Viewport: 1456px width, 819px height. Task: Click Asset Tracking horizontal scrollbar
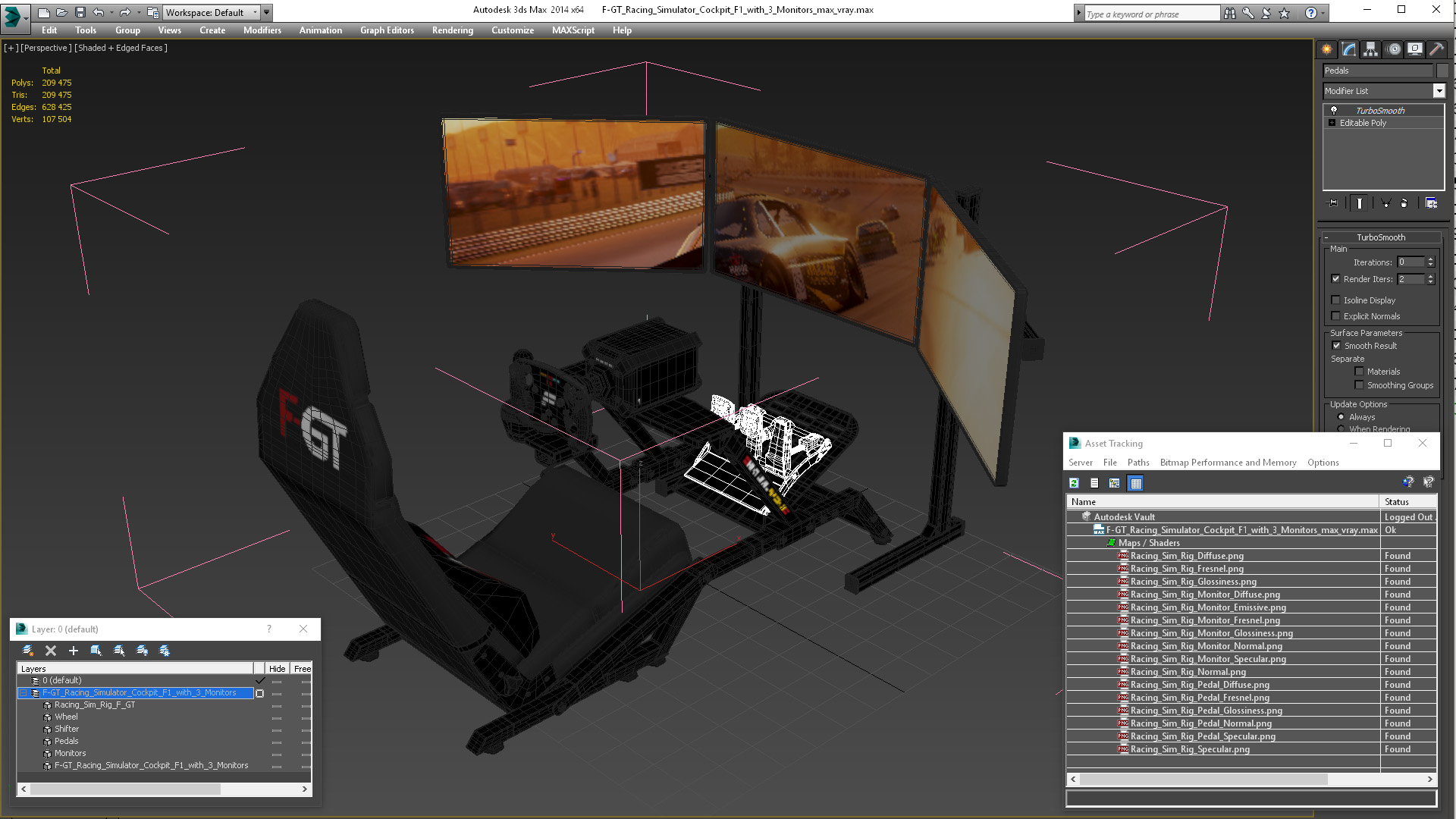coord(1250,780)
